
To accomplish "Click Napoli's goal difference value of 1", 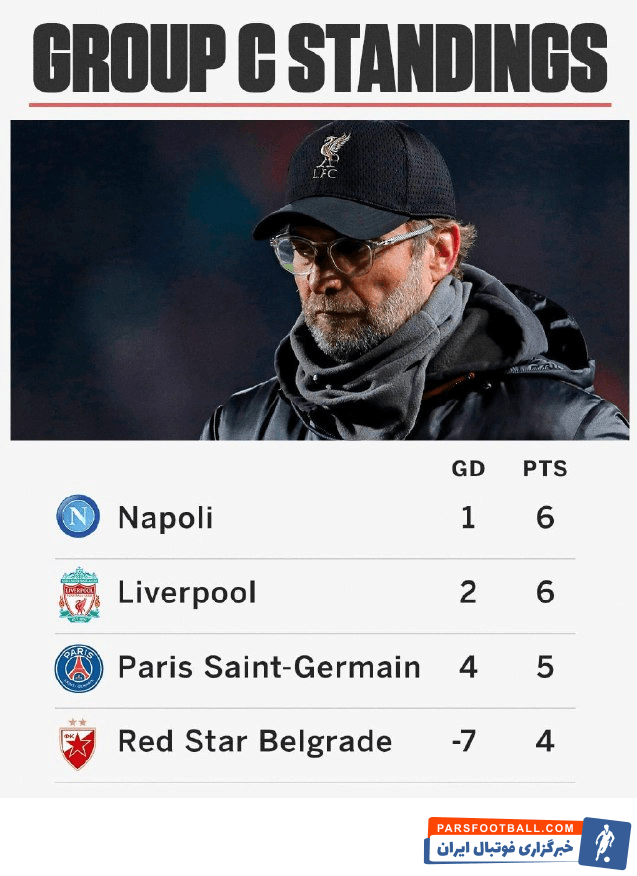I will [468, 518].
